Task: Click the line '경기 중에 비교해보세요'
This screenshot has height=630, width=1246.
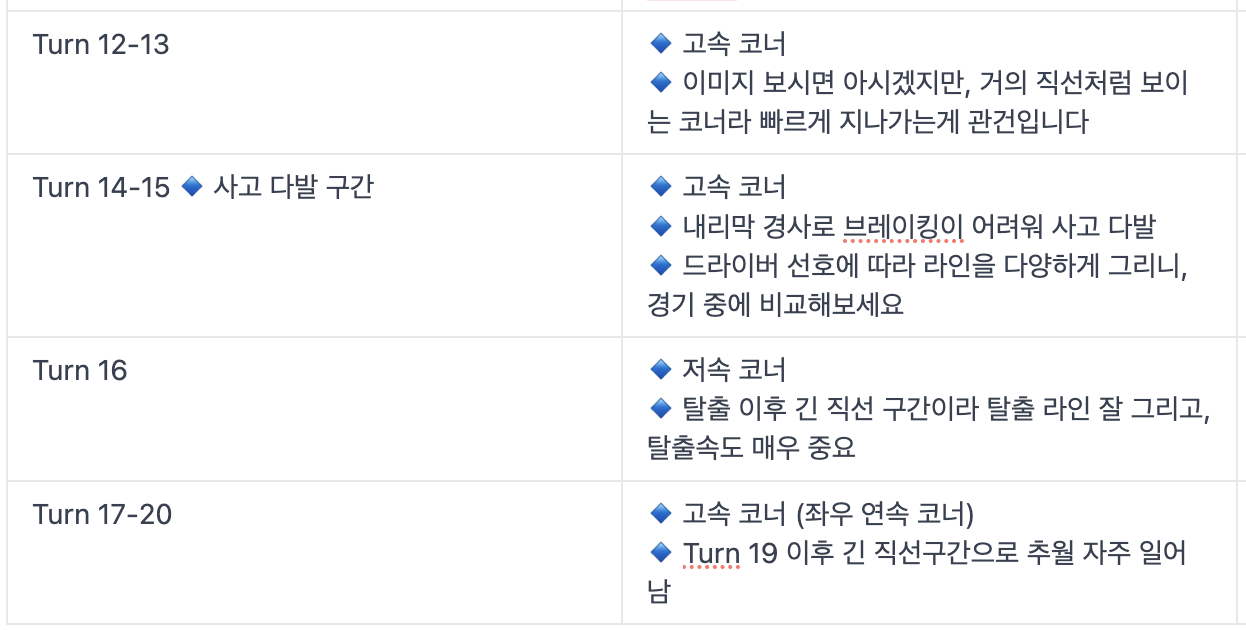Action: pyautogui.click(x=775, y=304)
